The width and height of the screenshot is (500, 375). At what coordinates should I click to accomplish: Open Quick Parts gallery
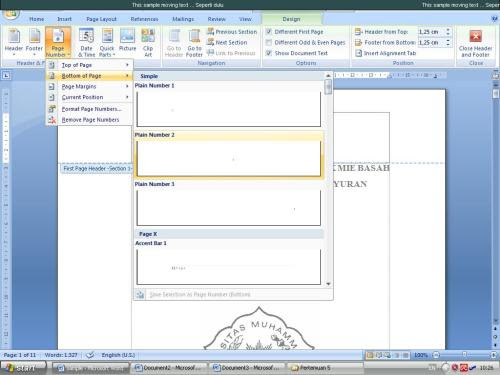[107, 42]
